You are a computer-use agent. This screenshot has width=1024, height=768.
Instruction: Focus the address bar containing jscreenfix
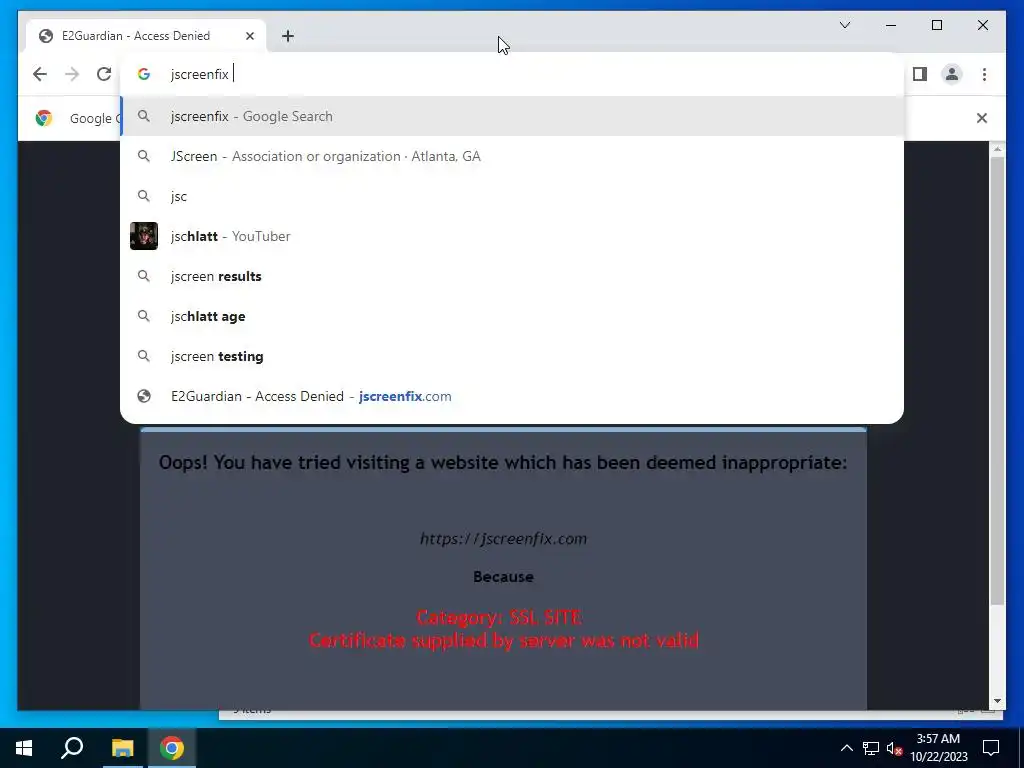[512, 74]
